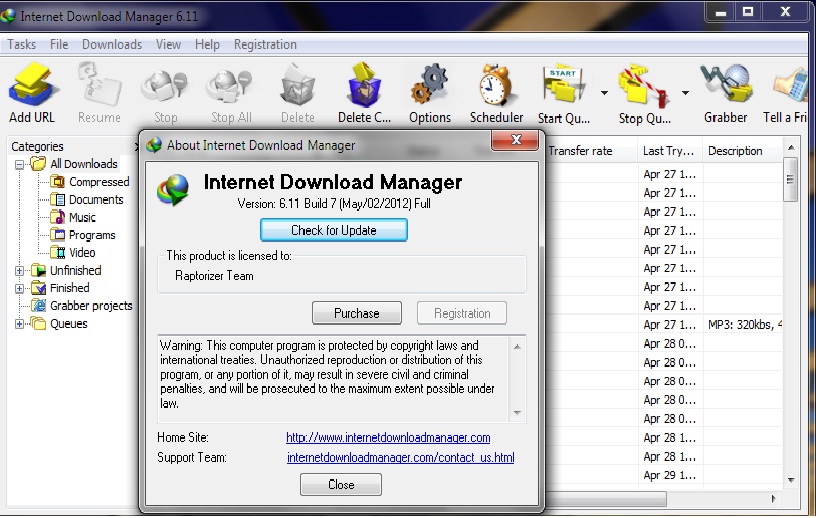
Task: Click the IDM logo in title bar
Action: (x=9, y=16)
